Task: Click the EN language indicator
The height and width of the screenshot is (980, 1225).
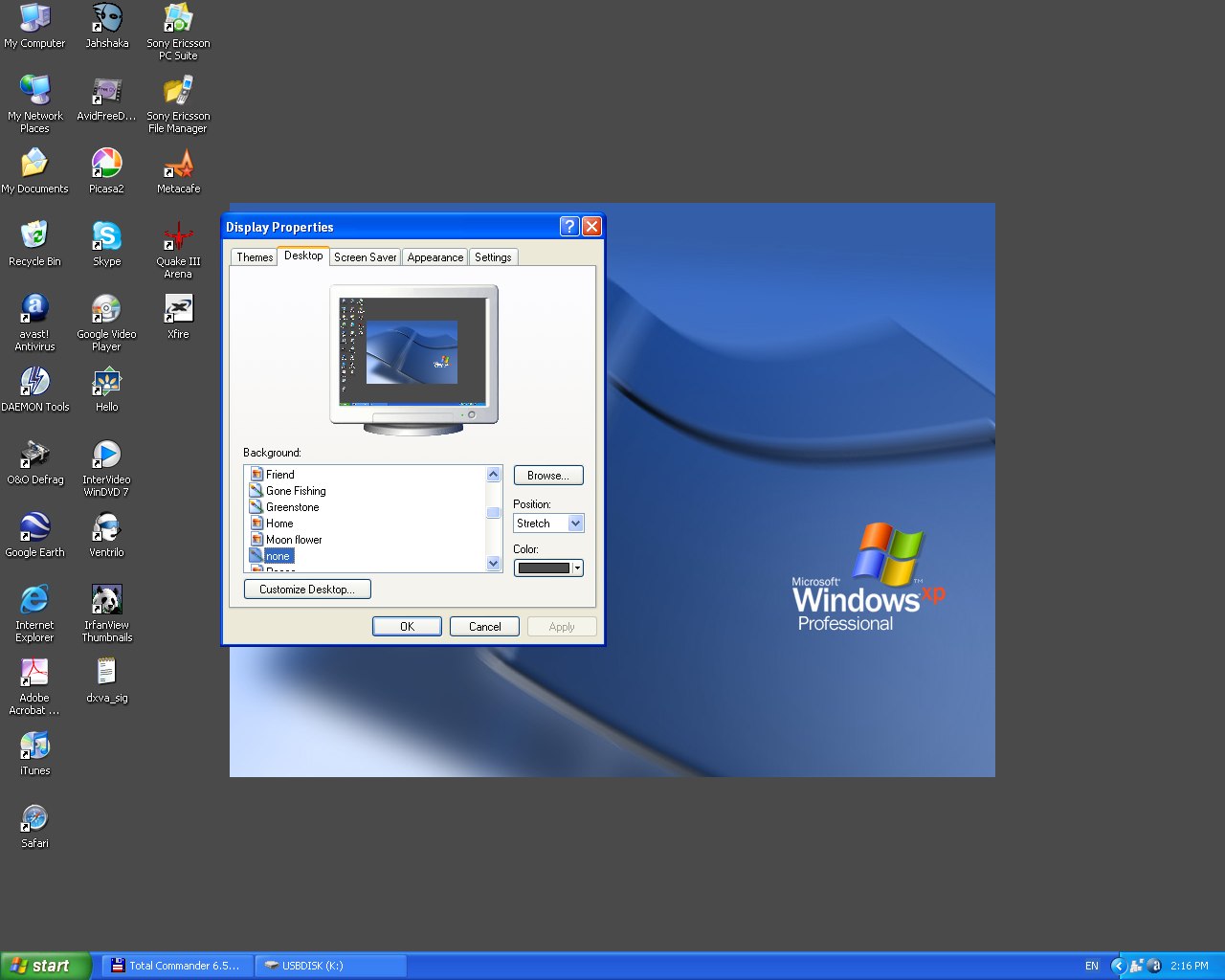Action: click(1092, 966)
